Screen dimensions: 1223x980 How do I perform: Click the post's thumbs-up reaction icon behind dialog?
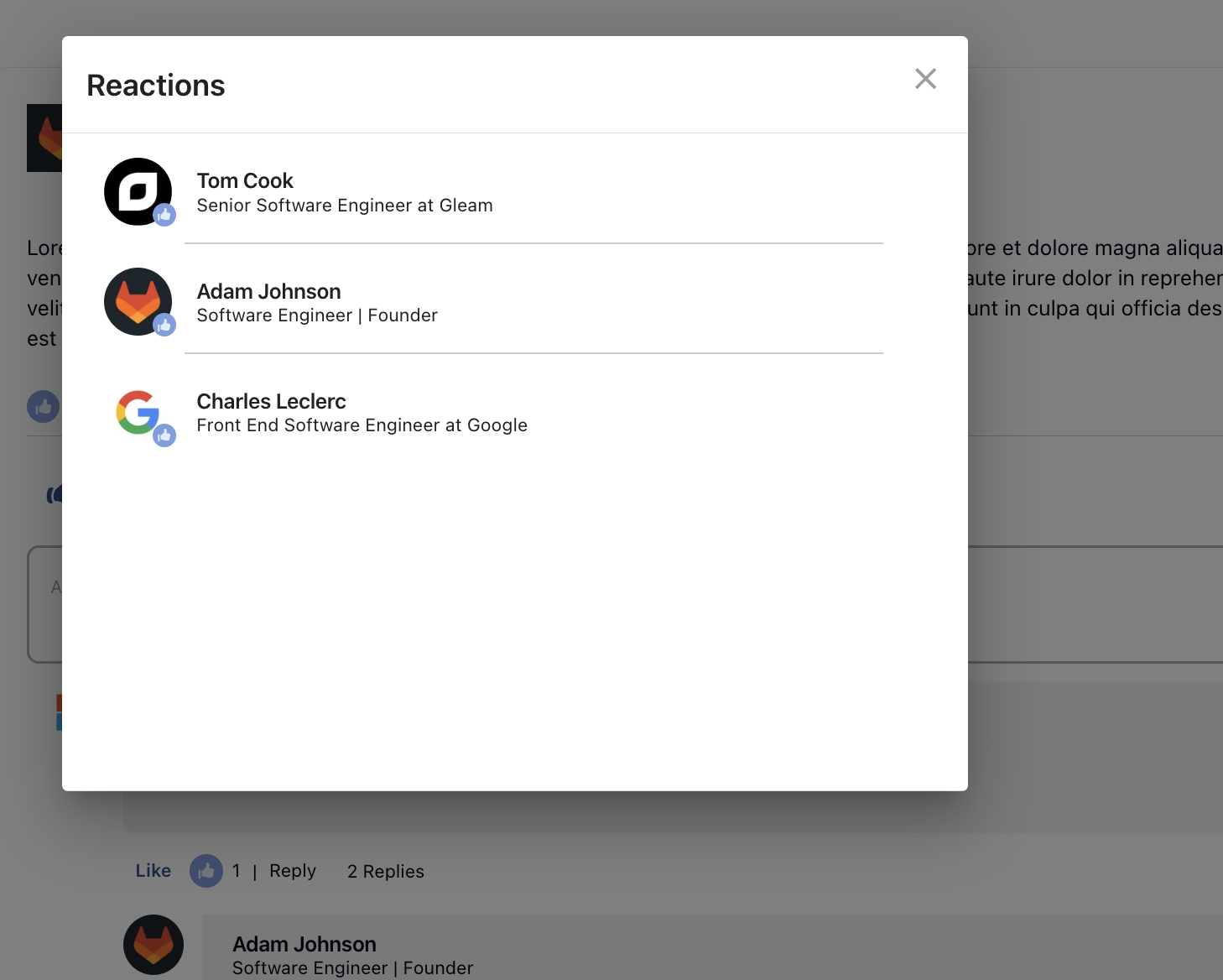(44, 407)
